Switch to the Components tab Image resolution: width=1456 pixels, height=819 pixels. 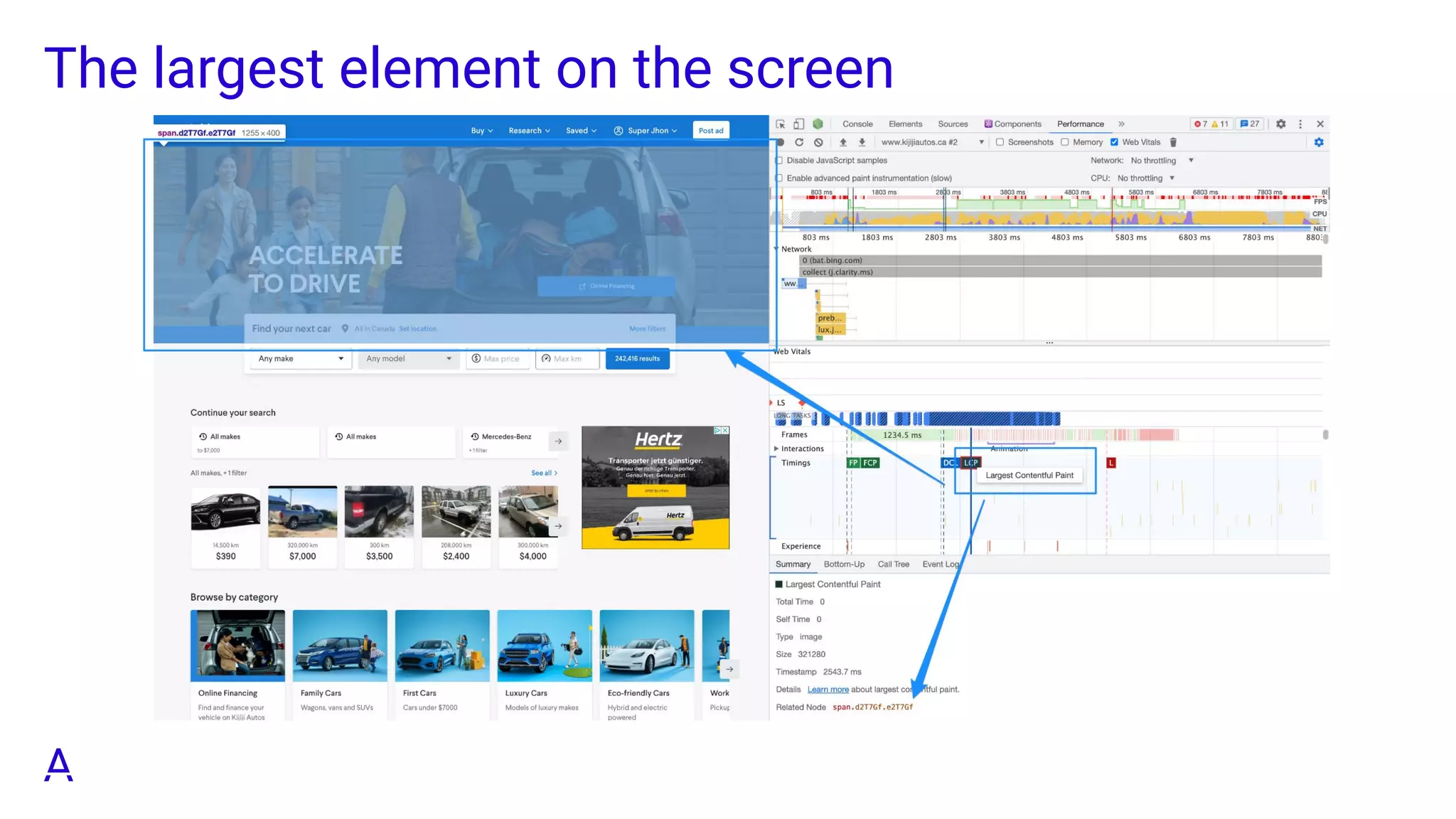[x=1013, y=124]
